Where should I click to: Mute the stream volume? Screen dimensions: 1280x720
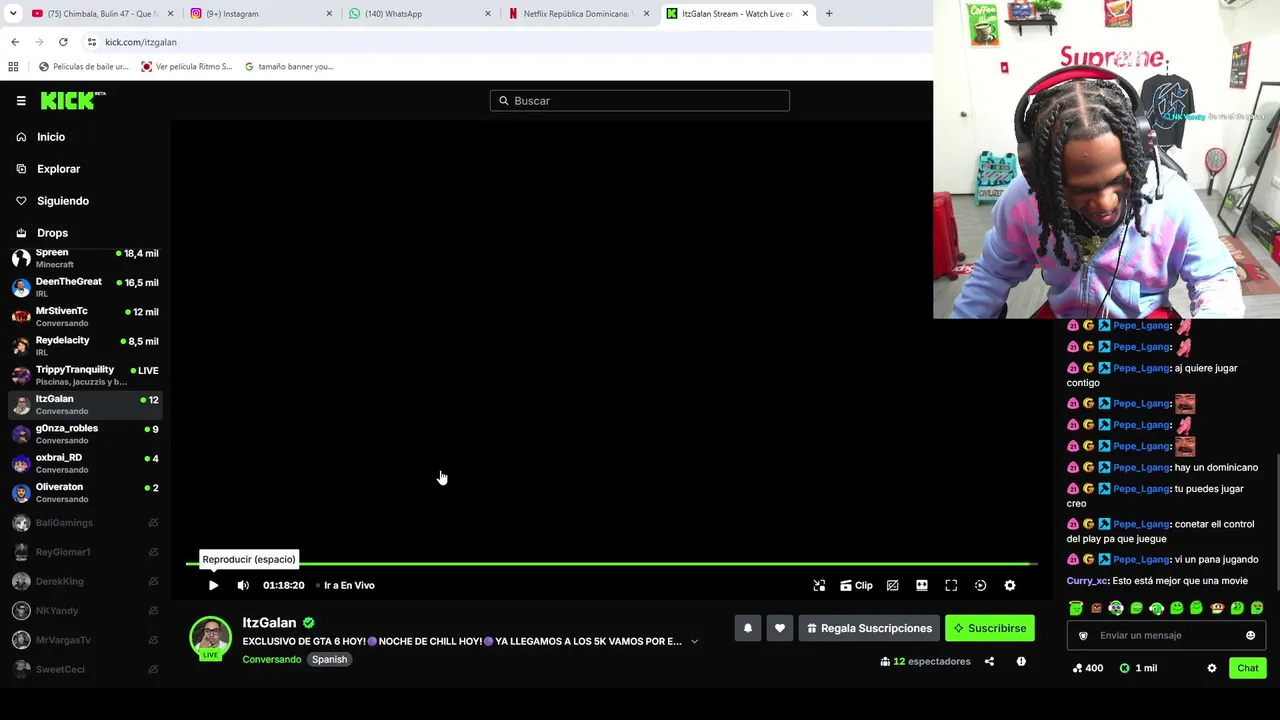(243, 585)
